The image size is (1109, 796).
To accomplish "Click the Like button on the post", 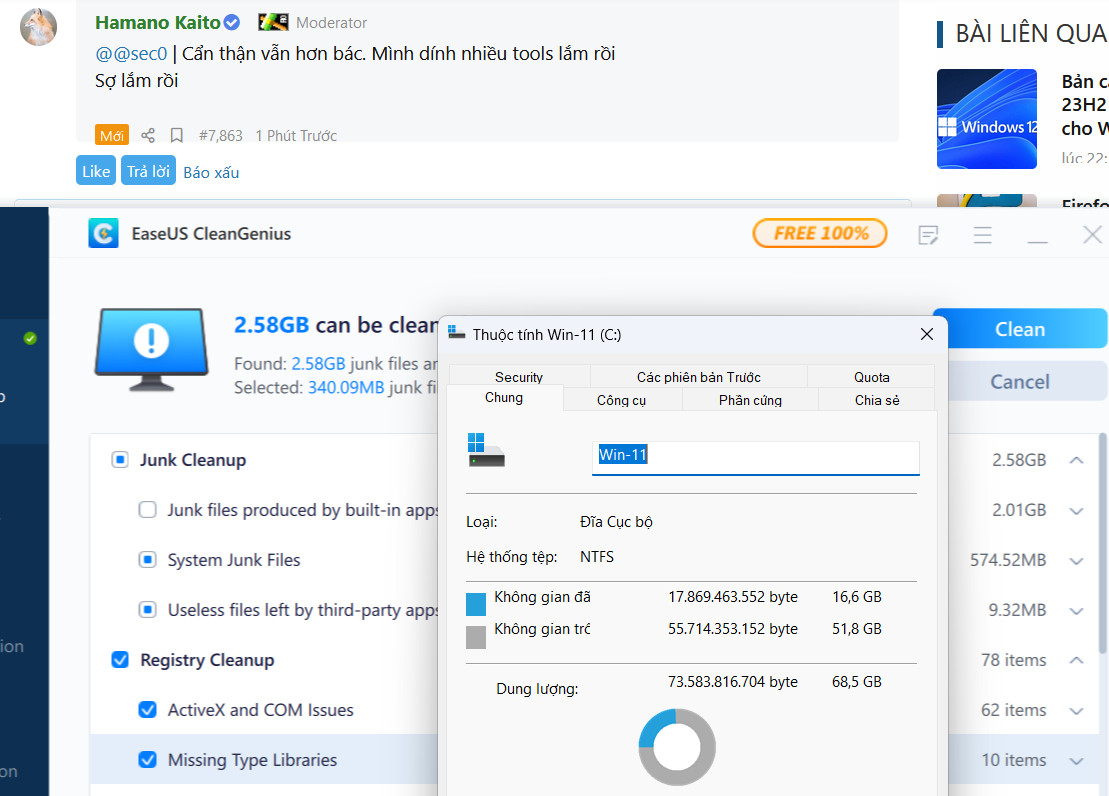I will coord(96,171).
